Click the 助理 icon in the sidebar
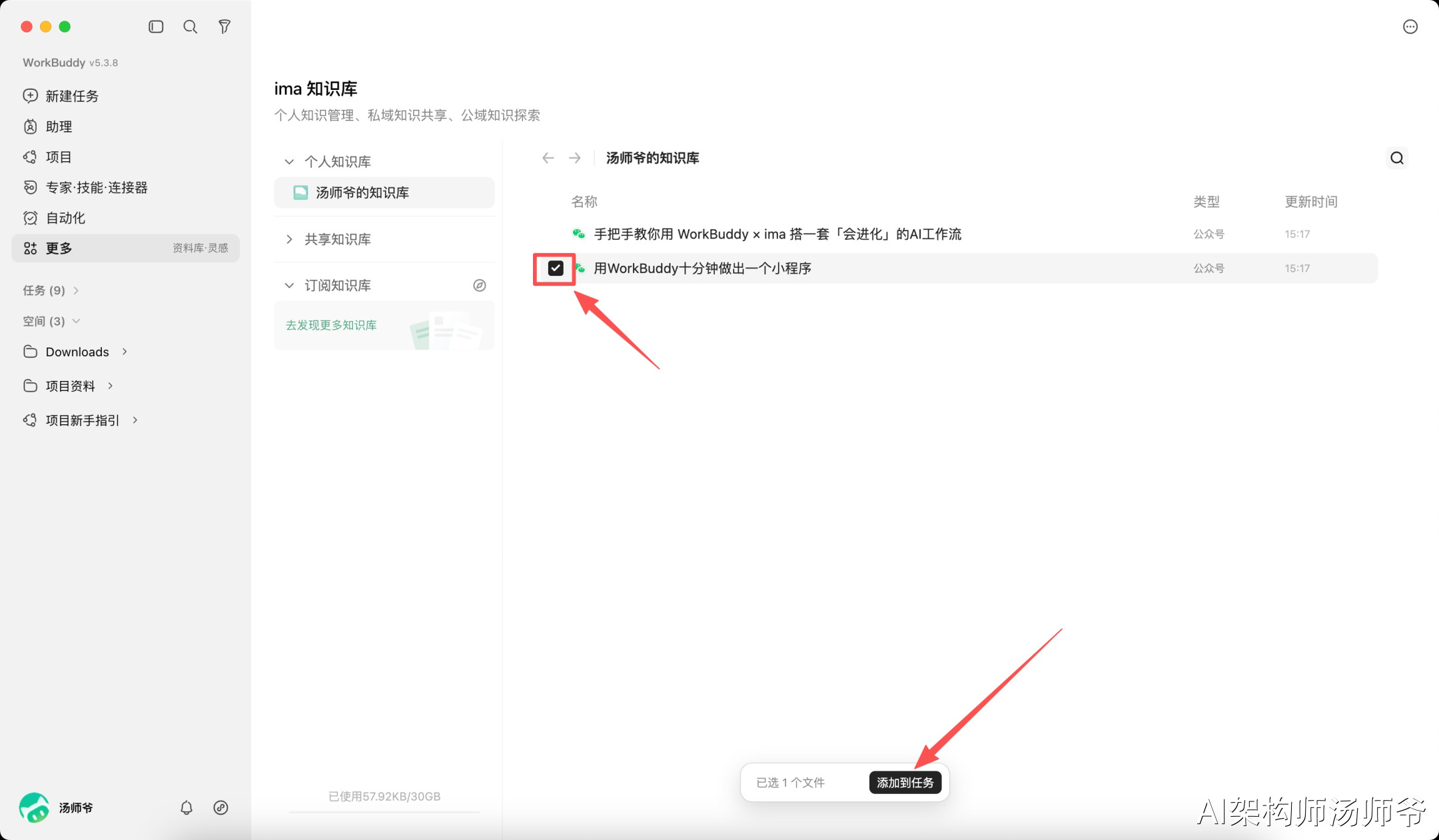The height and width of the screenshot is (840, 1439). tap(30, 127)
